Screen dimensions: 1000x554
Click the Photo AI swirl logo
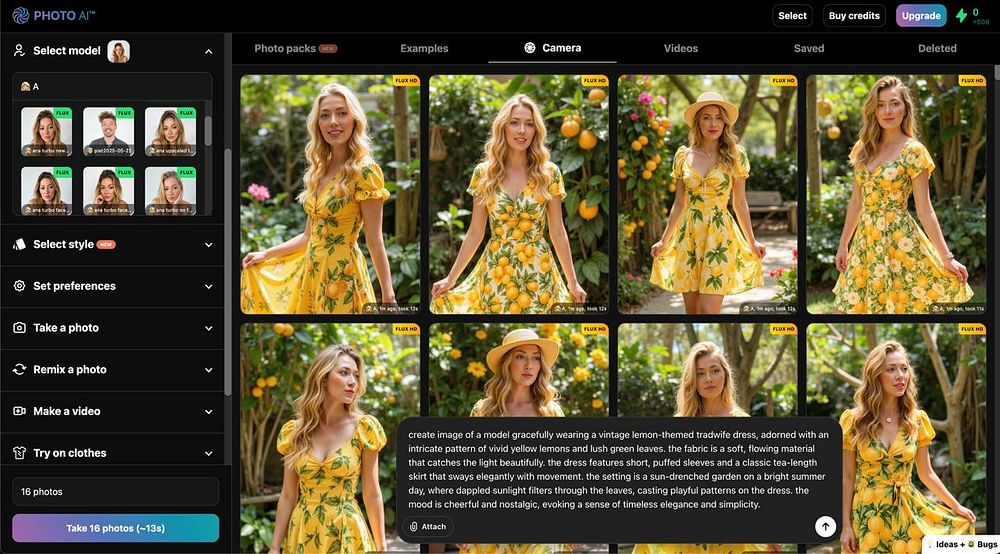(20, 15)
